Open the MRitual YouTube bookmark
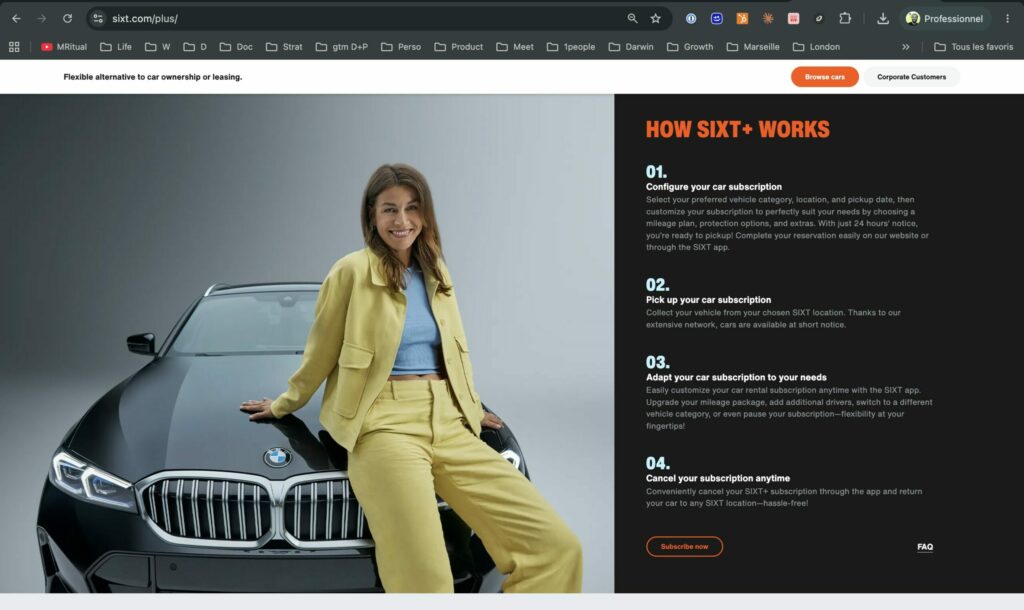1024x610 pixels. (x=64, y=47)
